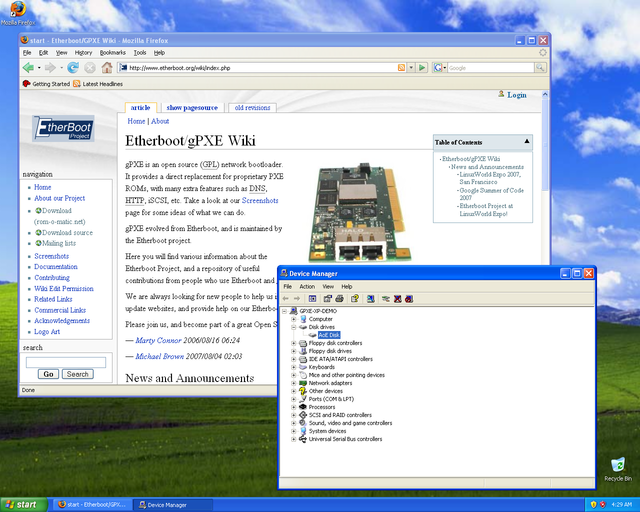Collapse the GPXE-XP-DEMO root node
The height and width of the screenshot is (512, 640).
pyautogui.click(x=284, y=311)
